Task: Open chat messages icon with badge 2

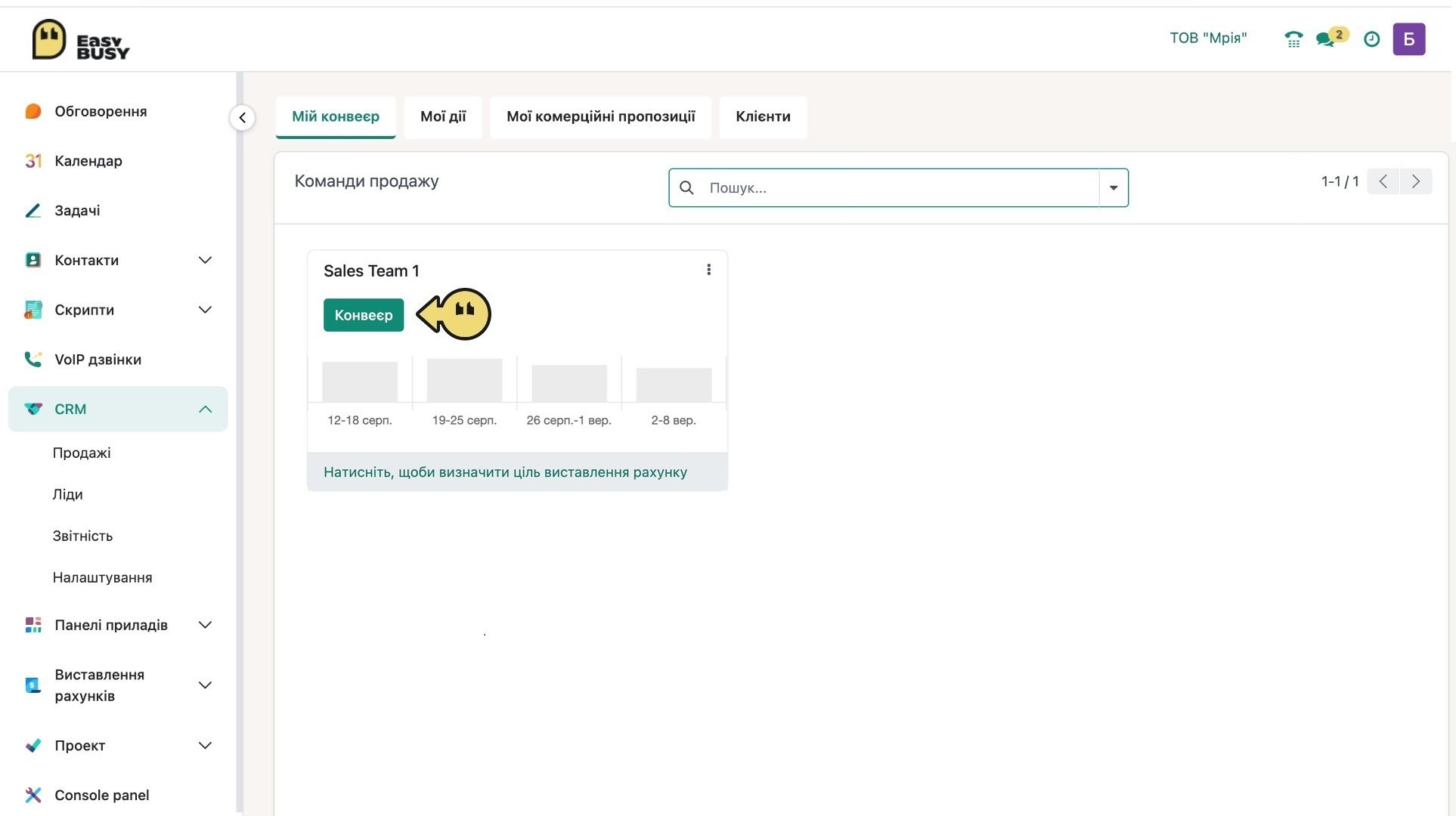Action: coord(1331,38)
